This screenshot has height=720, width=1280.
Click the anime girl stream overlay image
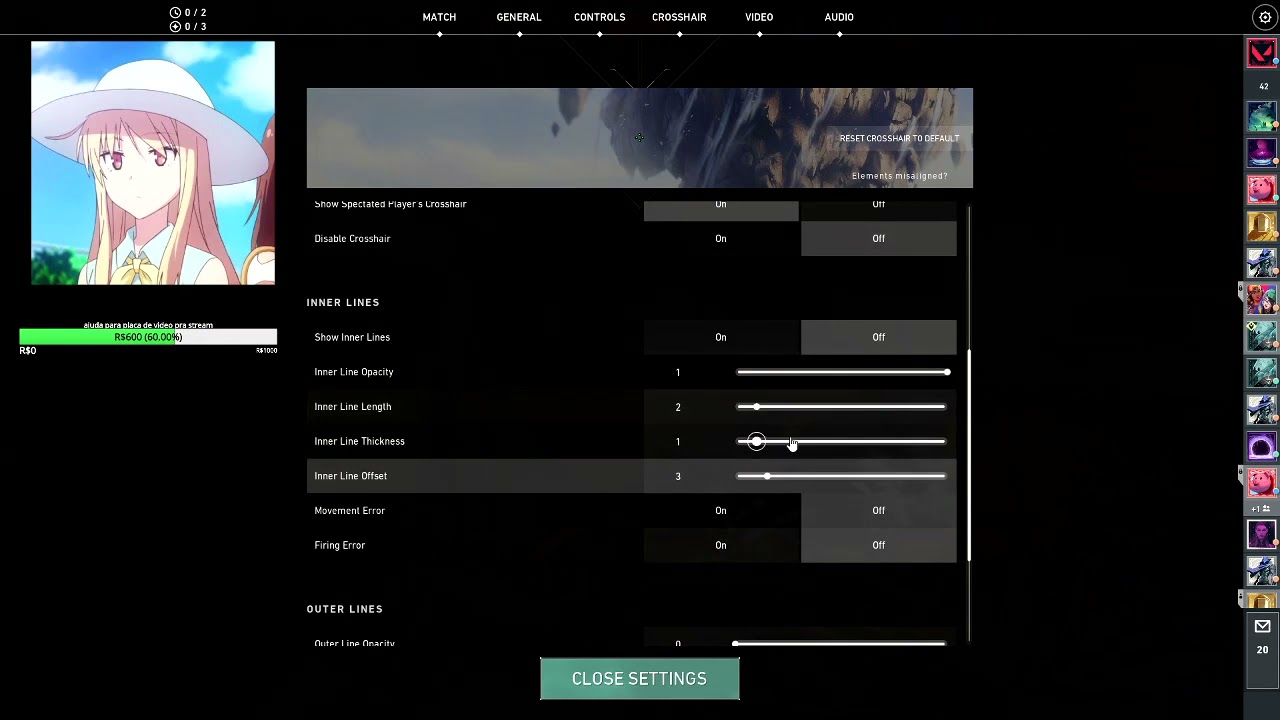(153, 163)
